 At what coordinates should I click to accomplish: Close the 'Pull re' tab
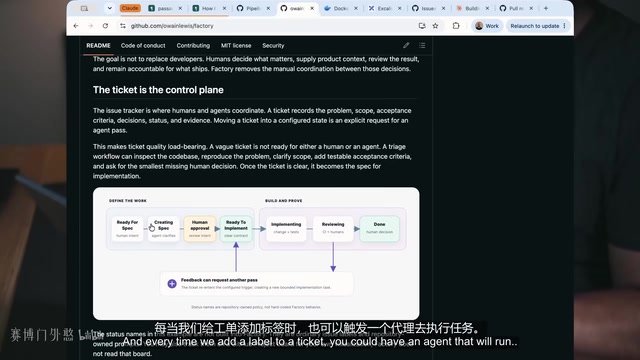click(x=531, y=8)
